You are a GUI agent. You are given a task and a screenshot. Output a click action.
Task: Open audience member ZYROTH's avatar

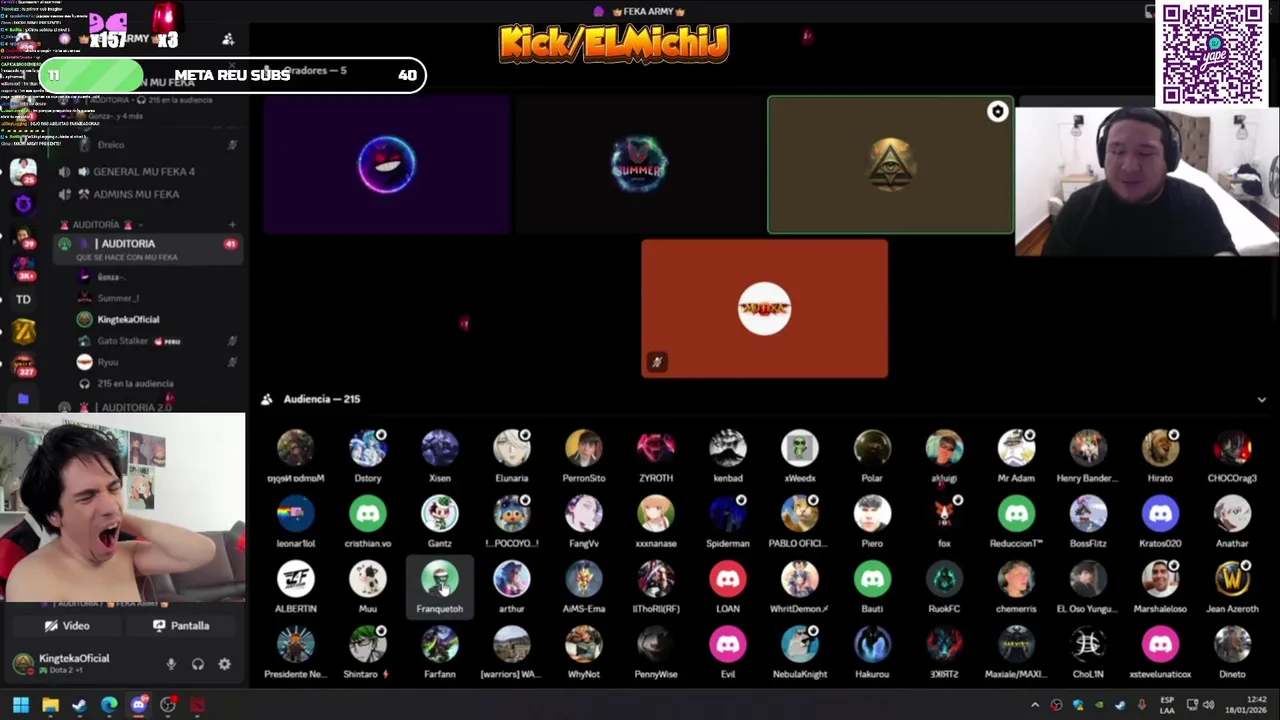pyautogui.click(x=656, y=449)
